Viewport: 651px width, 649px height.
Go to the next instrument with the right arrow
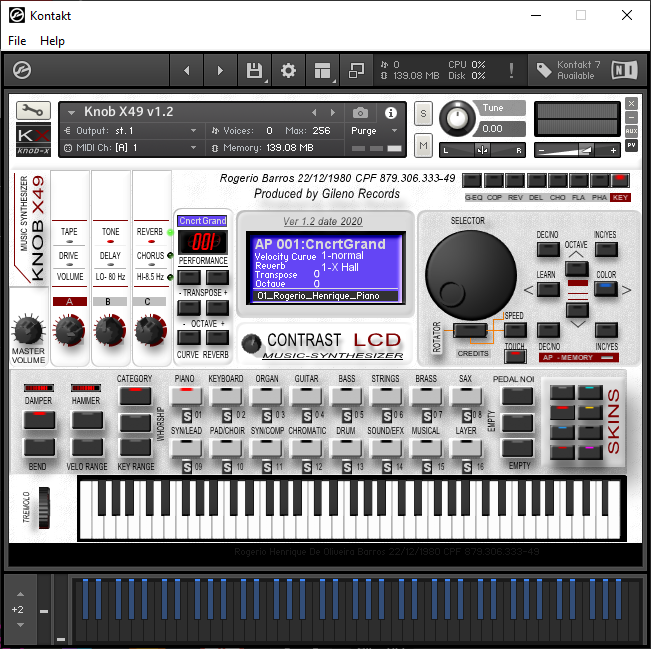220,70
